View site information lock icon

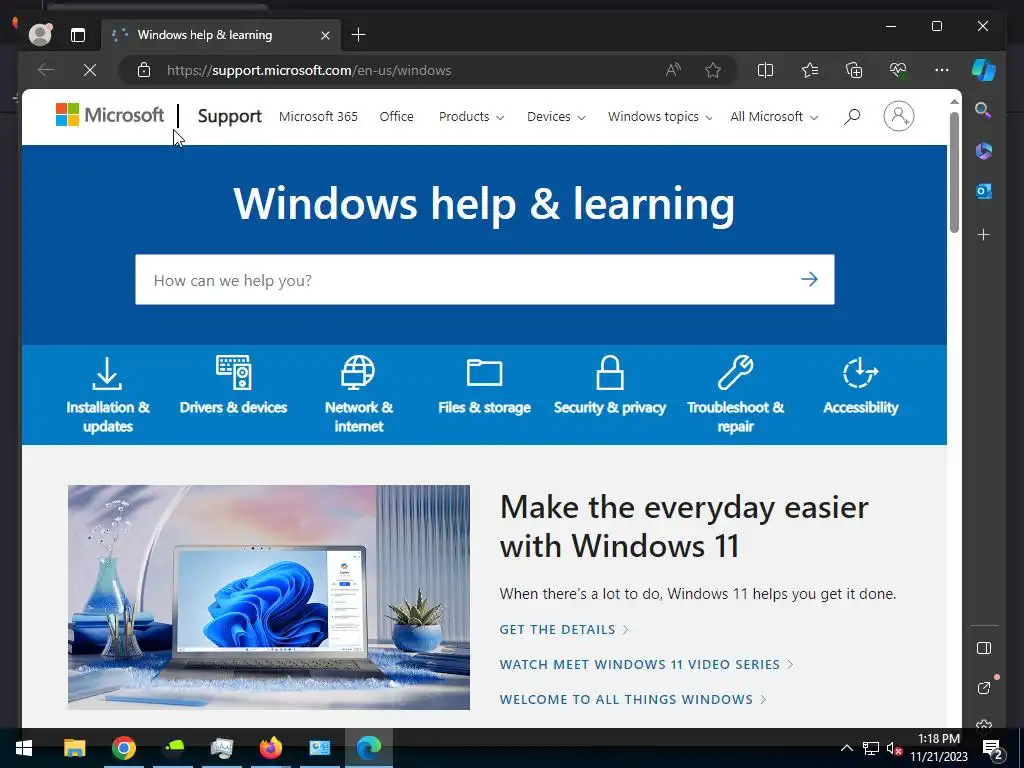[144, 70]
